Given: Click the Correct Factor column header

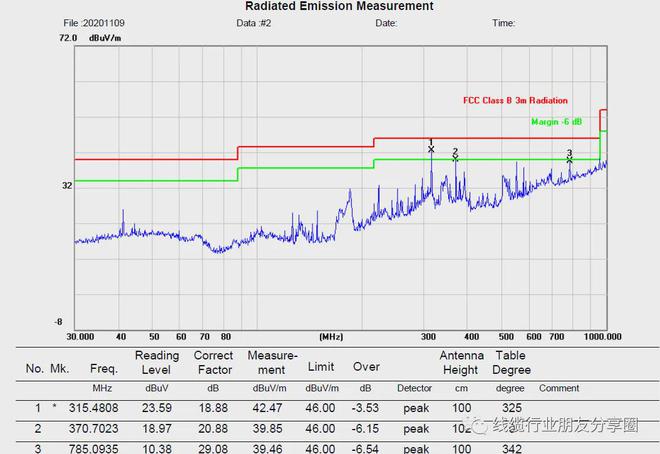Looking at the screenshot, I should point(213,362).
